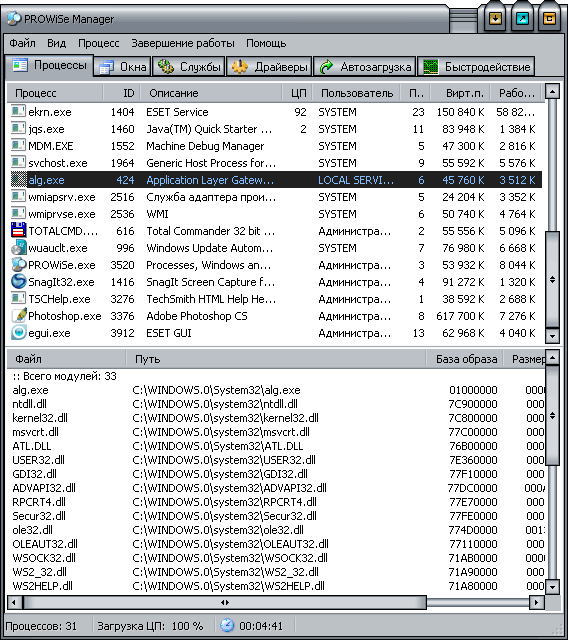Click the ekrn.exe process icon
The height and width of the screenshot is (640, 568).
tap(18, 111)
